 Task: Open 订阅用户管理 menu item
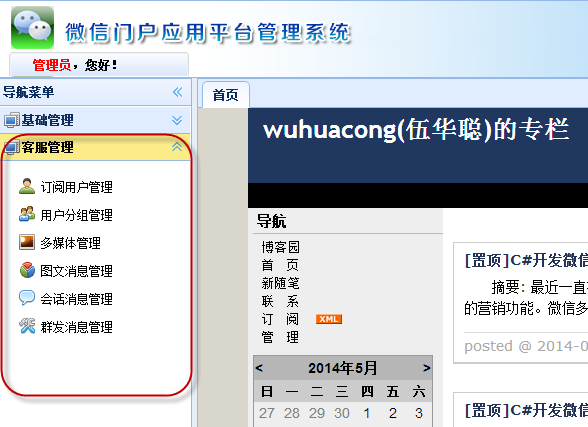(x=76, y=187)
